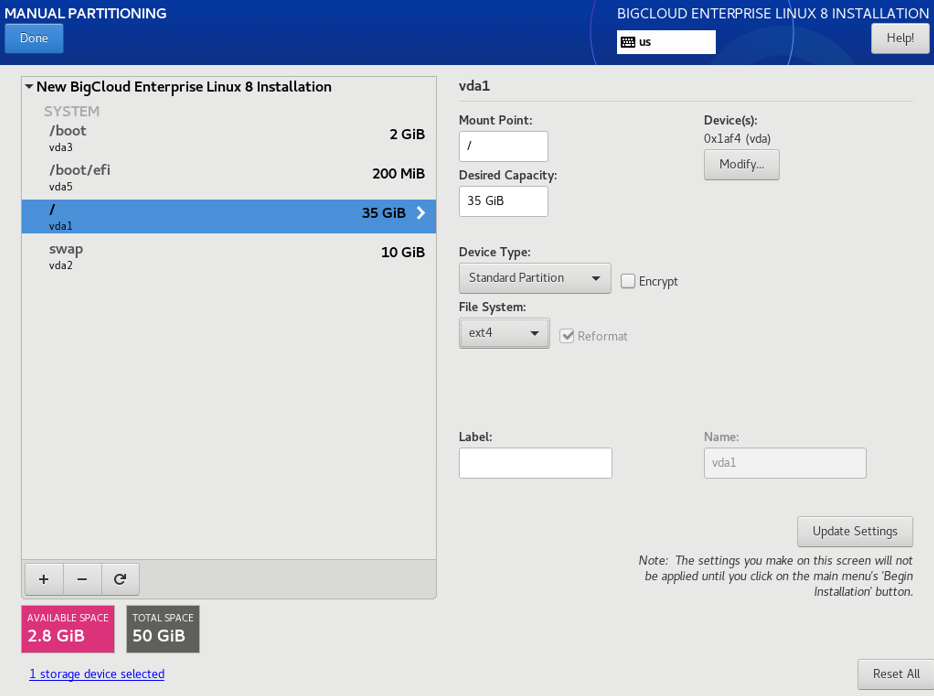
Task: Click the '10 GiB' swap size value
Action: pos(403,253)
